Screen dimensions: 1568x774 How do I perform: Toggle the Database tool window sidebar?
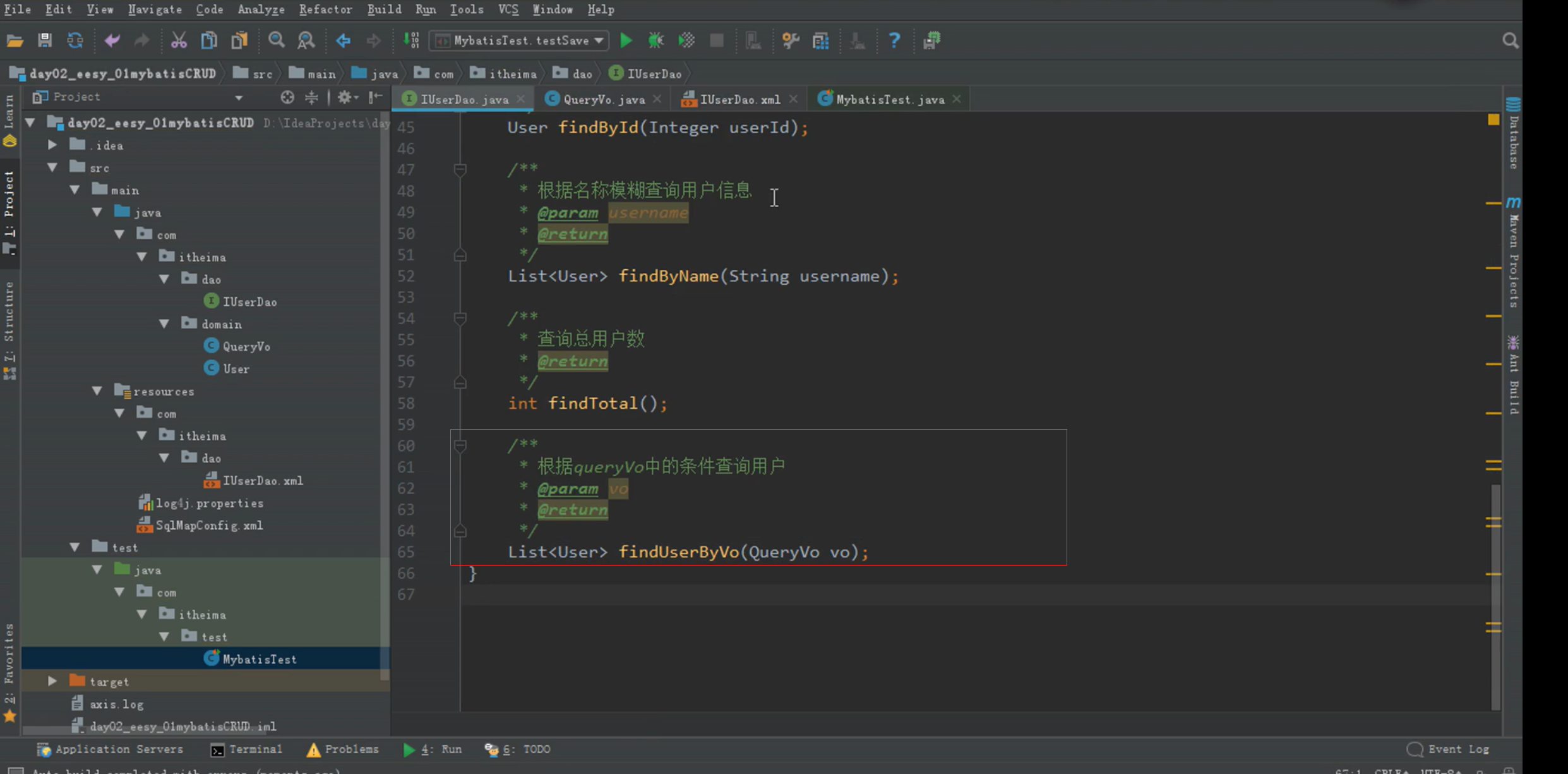pyautogui.click(x=1514, y=135)
